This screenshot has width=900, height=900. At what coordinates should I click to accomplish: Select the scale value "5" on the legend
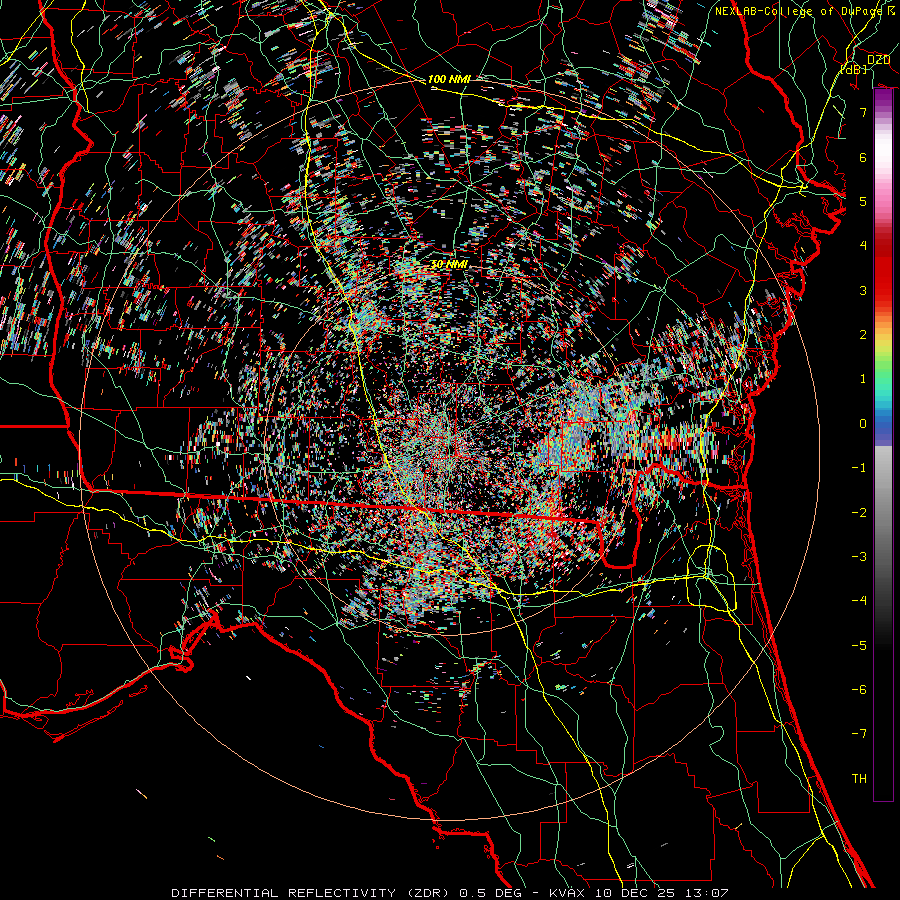pyautogui.click(x=863, y=201)
